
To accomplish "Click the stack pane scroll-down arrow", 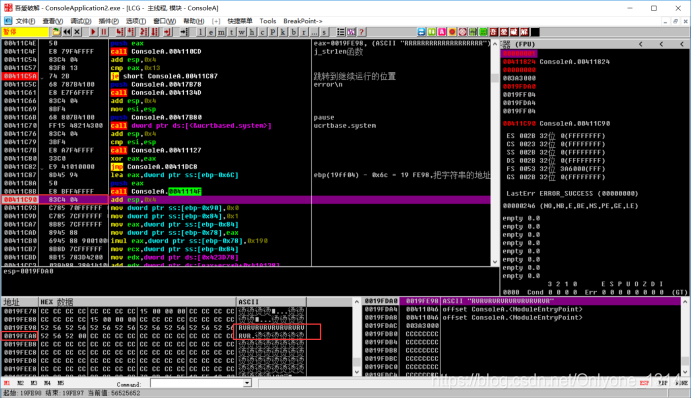I will click(x=685, y=372).
